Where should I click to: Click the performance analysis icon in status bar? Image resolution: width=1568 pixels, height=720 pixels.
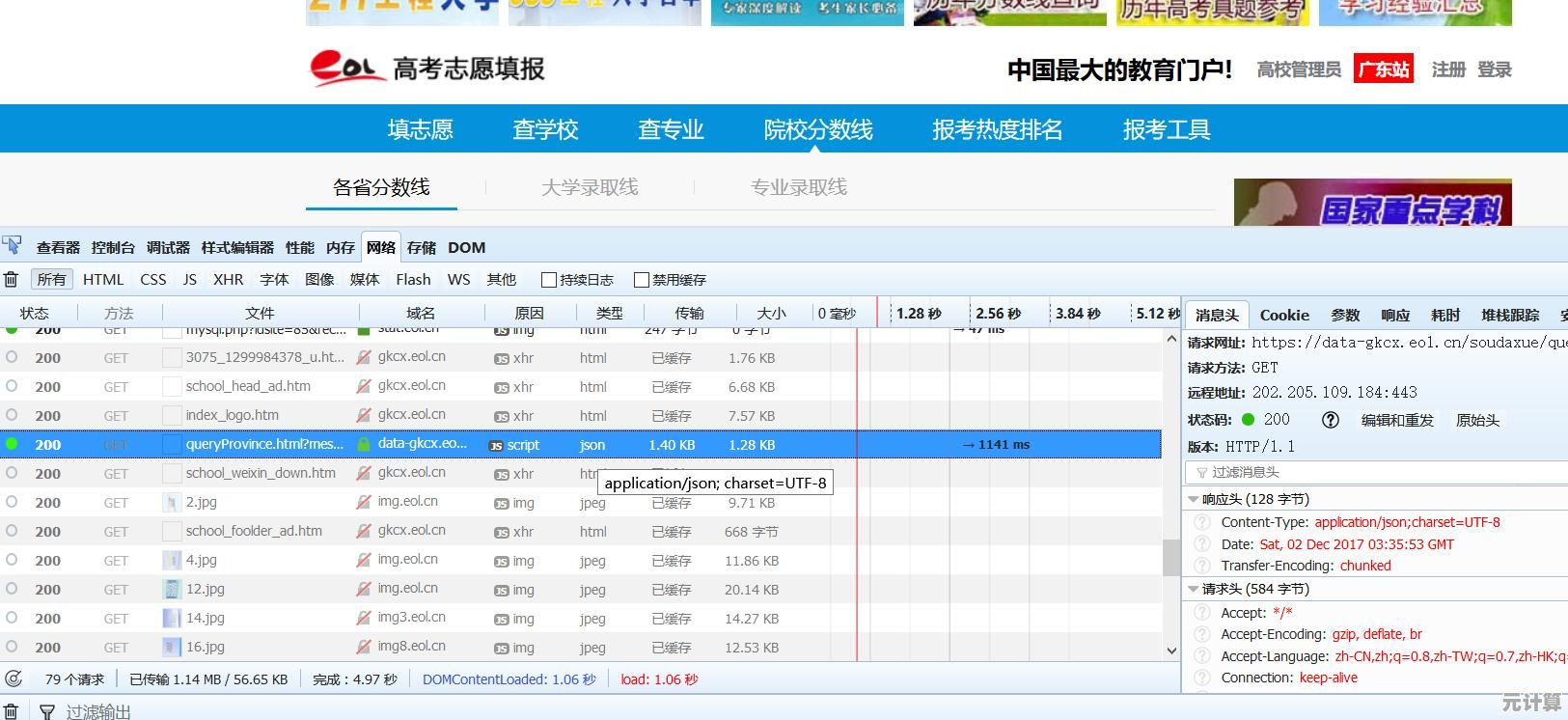pyautogui.click(x=14, y=678)
